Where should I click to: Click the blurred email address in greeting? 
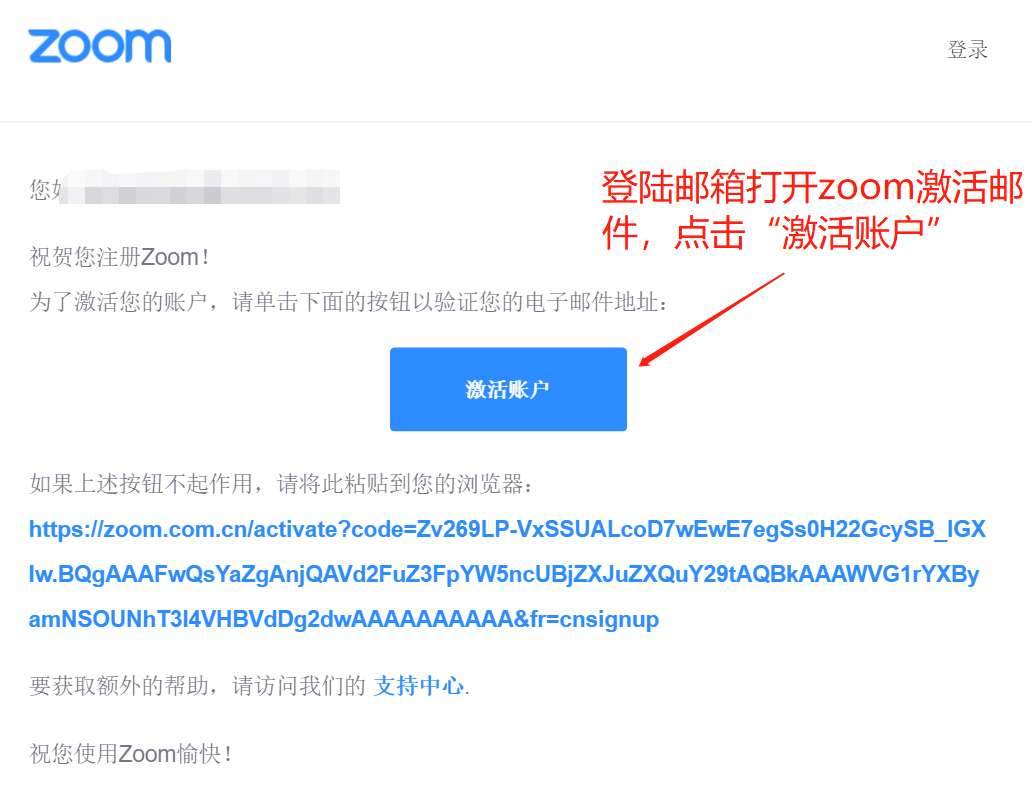(x=201, y=187)
